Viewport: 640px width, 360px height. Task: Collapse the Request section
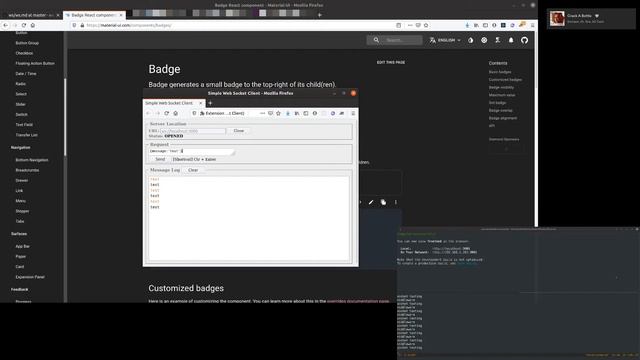pyautogui.click(x=158, y=144)
